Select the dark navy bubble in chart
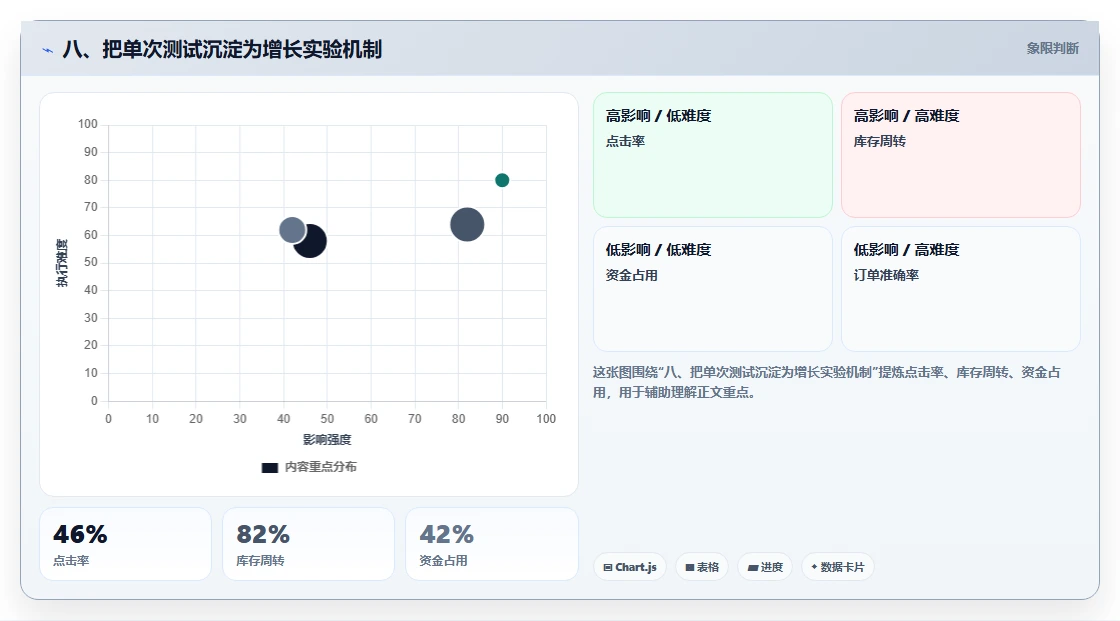 (312, 242)
